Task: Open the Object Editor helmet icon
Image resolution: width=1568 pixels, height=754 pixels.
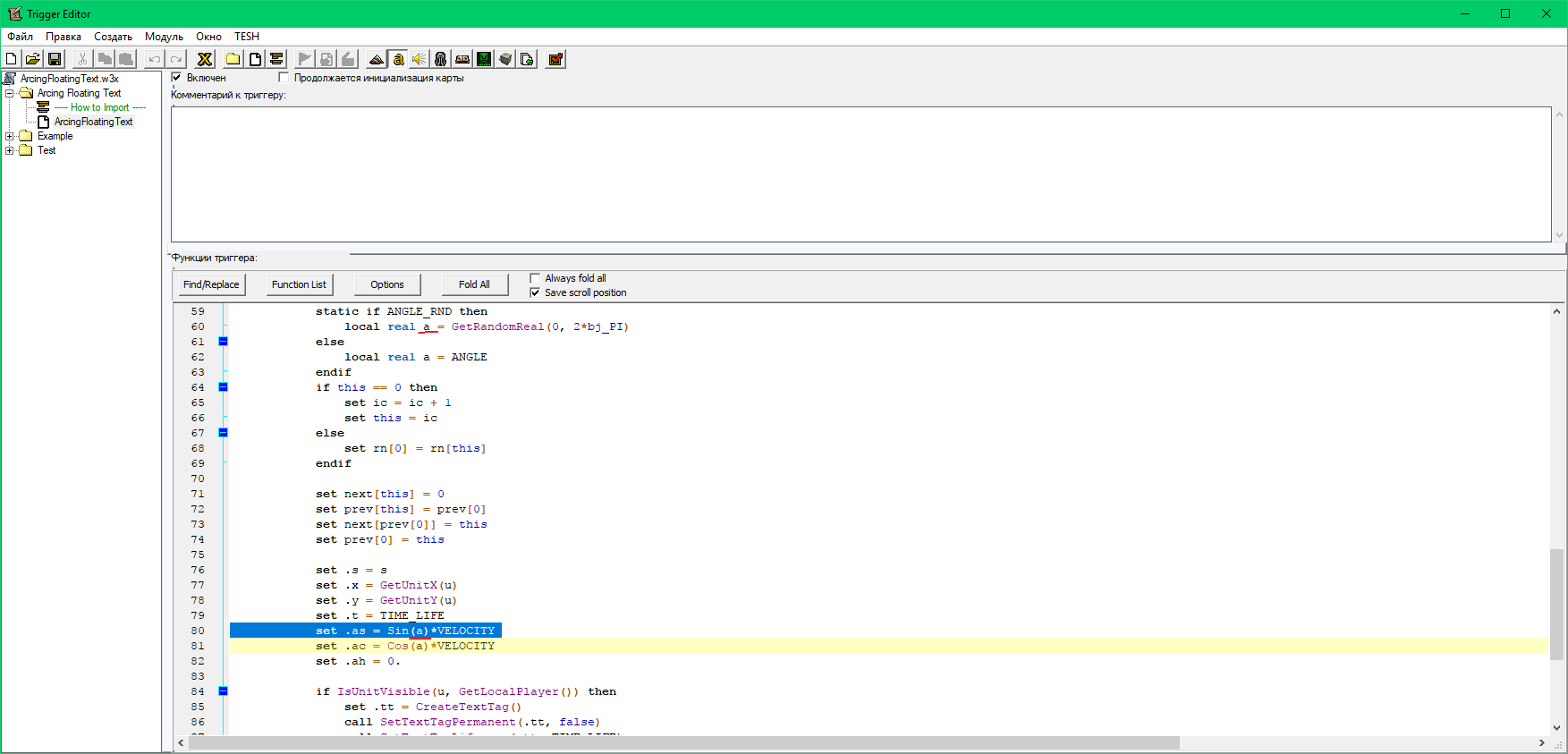Action: [x=440, y=59]
